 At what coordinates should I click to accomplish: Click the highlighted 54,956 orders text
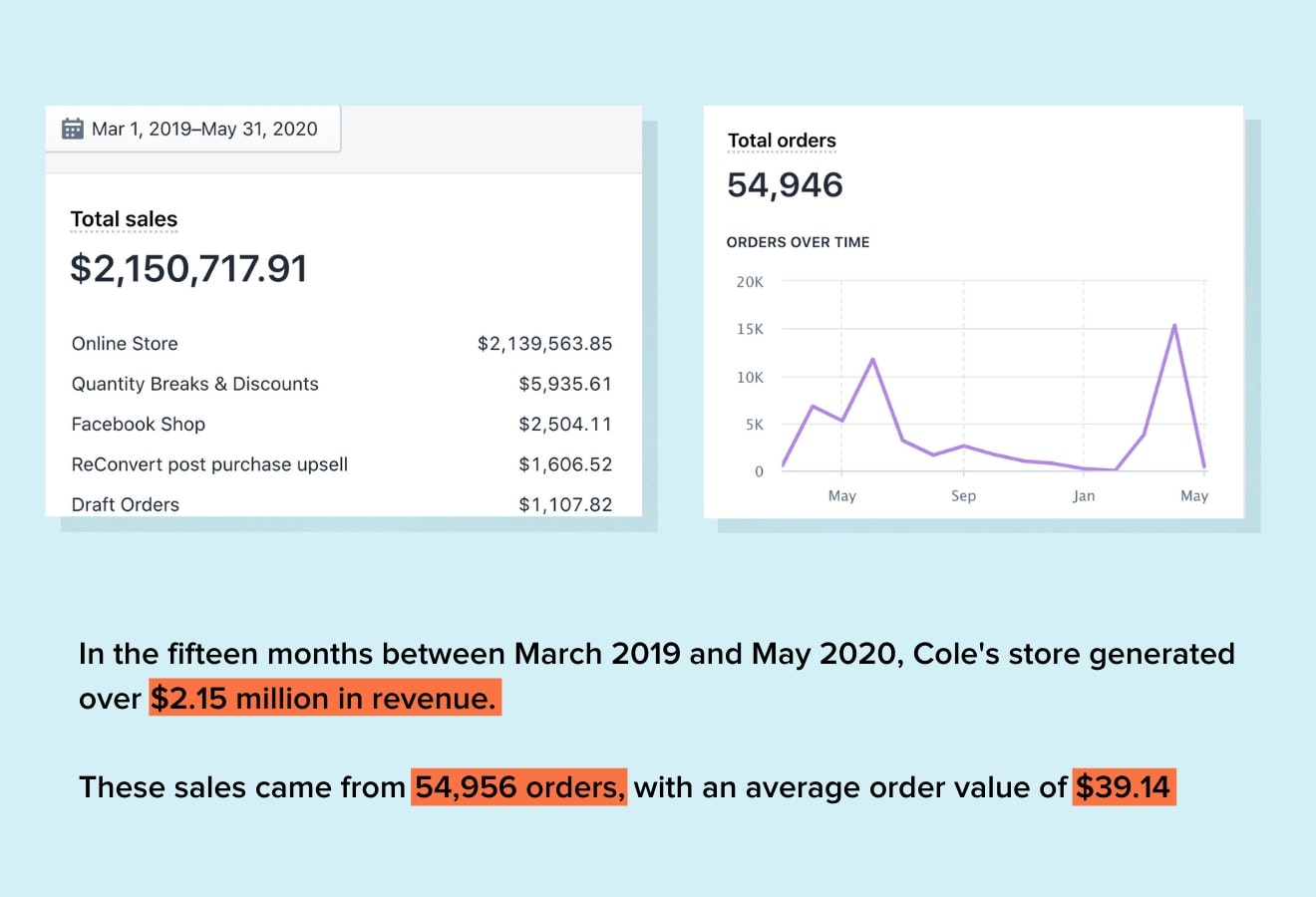518,787
